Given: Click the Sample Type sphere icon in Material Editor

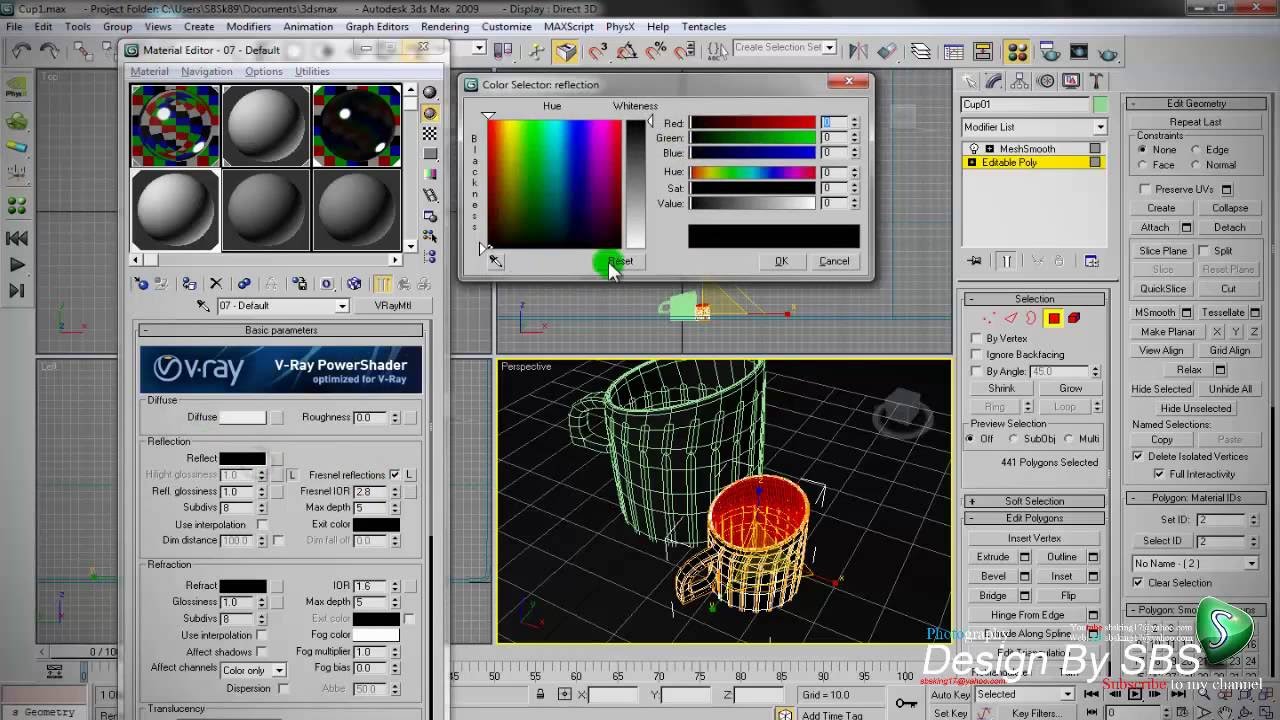Looking at the screenshot, I should tap(429, 92).
